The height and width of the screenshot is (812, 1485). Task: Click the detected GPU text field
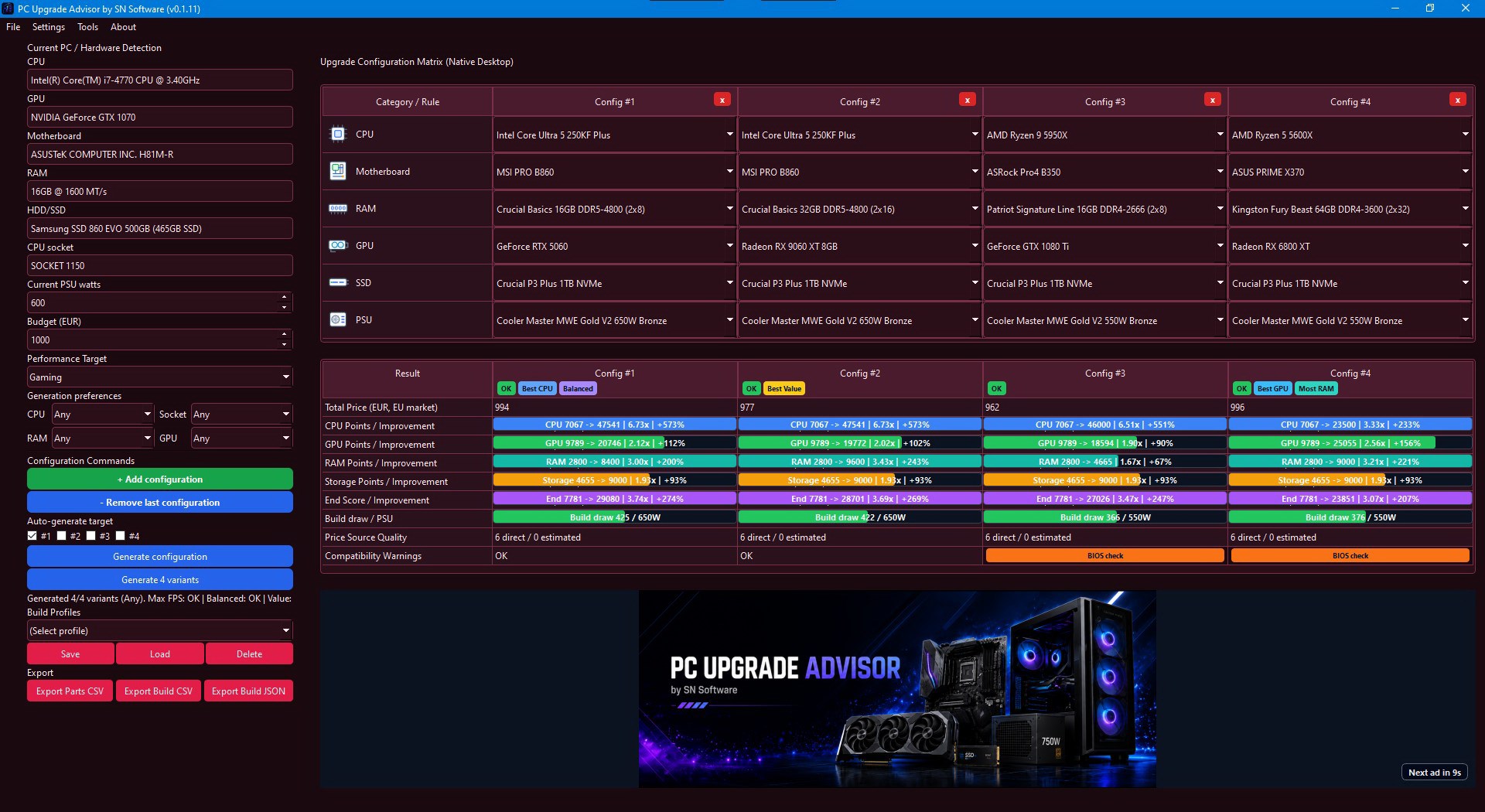[159, 118]
